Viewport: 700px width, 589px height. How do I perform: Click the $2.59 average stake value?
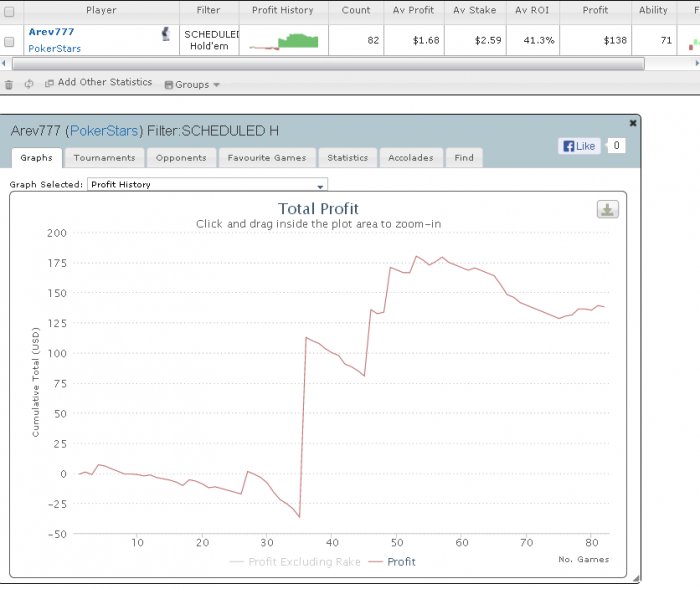point(488,40)
